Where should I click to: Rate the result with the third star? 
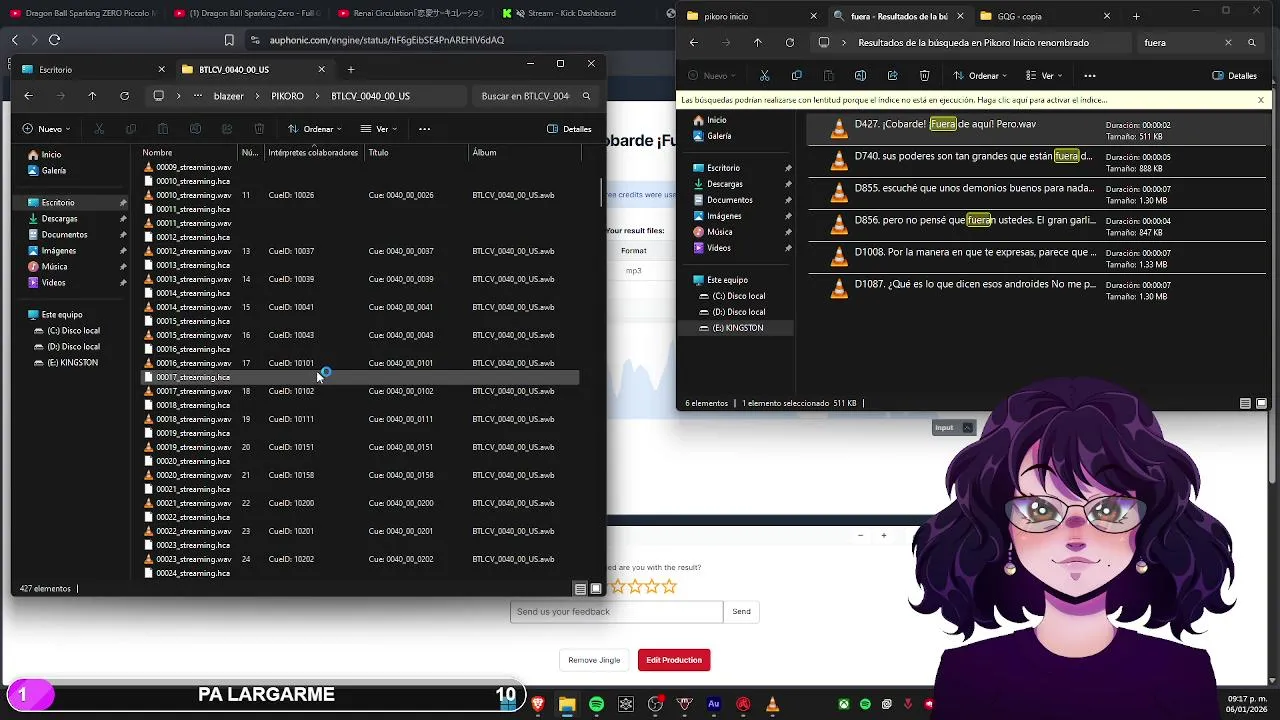[x=635, y=587]
